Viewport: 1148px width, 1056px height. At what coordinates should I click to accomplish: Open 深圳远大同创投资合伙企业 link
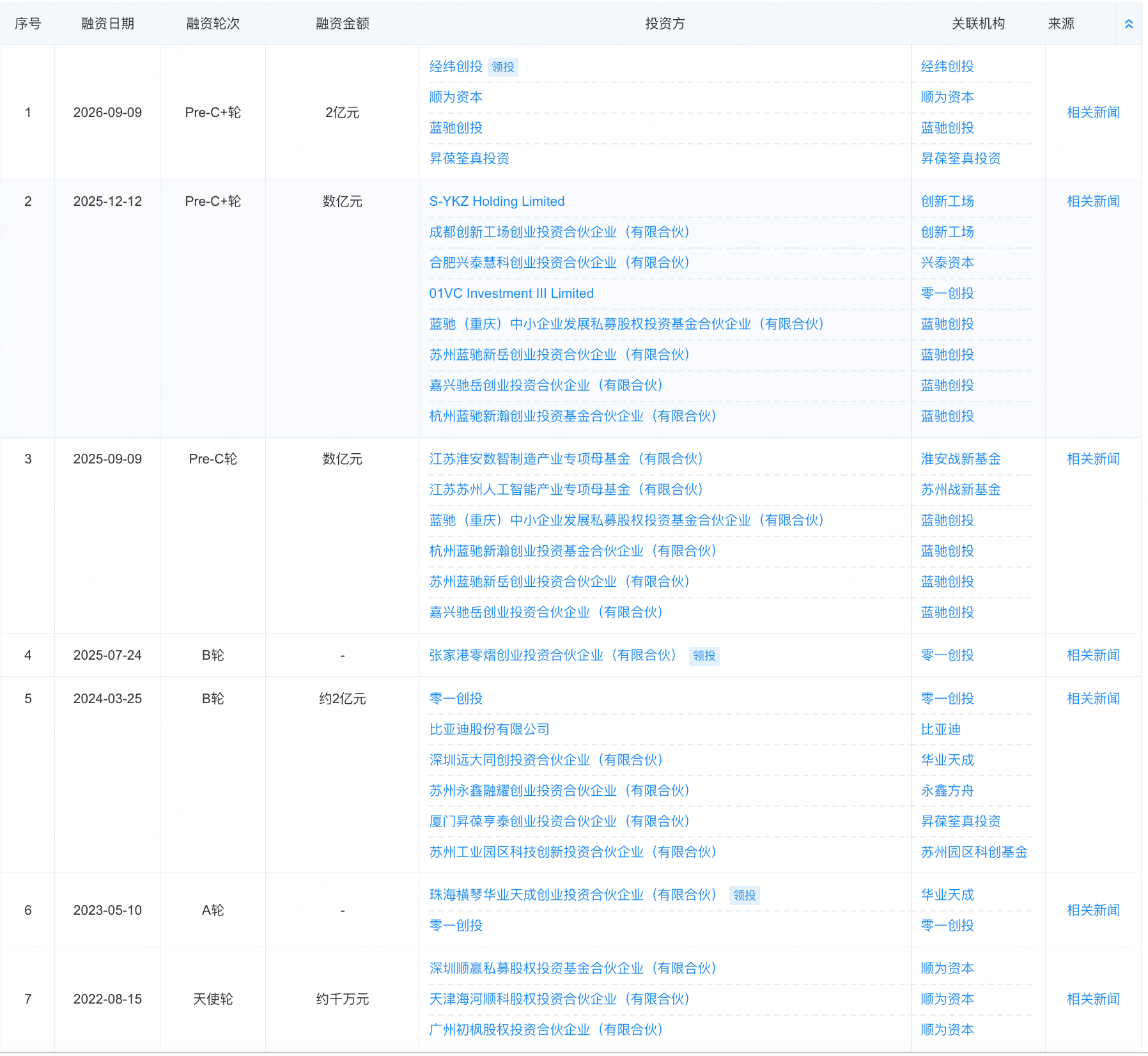pos(547,760)
